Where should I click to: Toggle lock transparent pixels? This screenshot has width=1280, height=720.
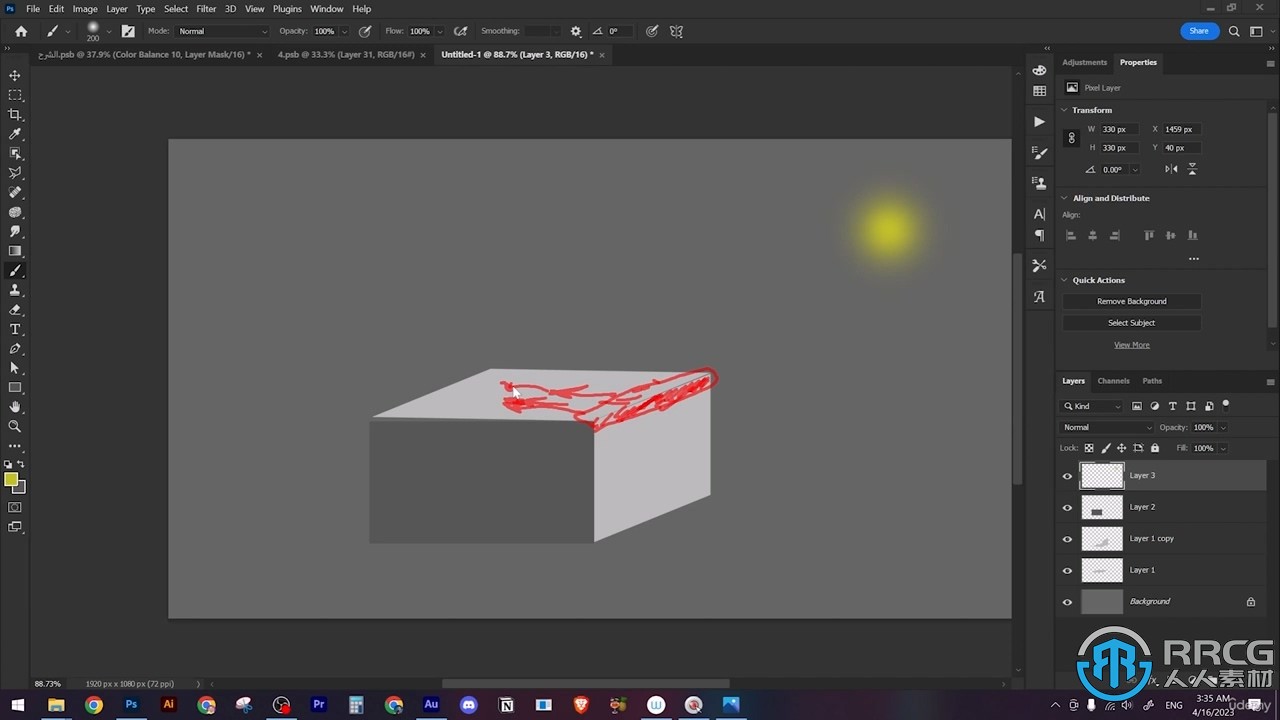1089,448
